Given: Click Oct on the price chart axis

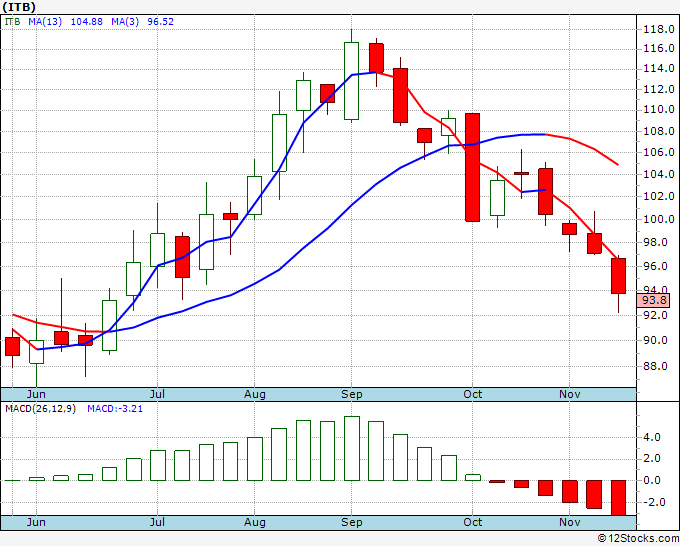Looking at the screenshot, I should point(472,394).
